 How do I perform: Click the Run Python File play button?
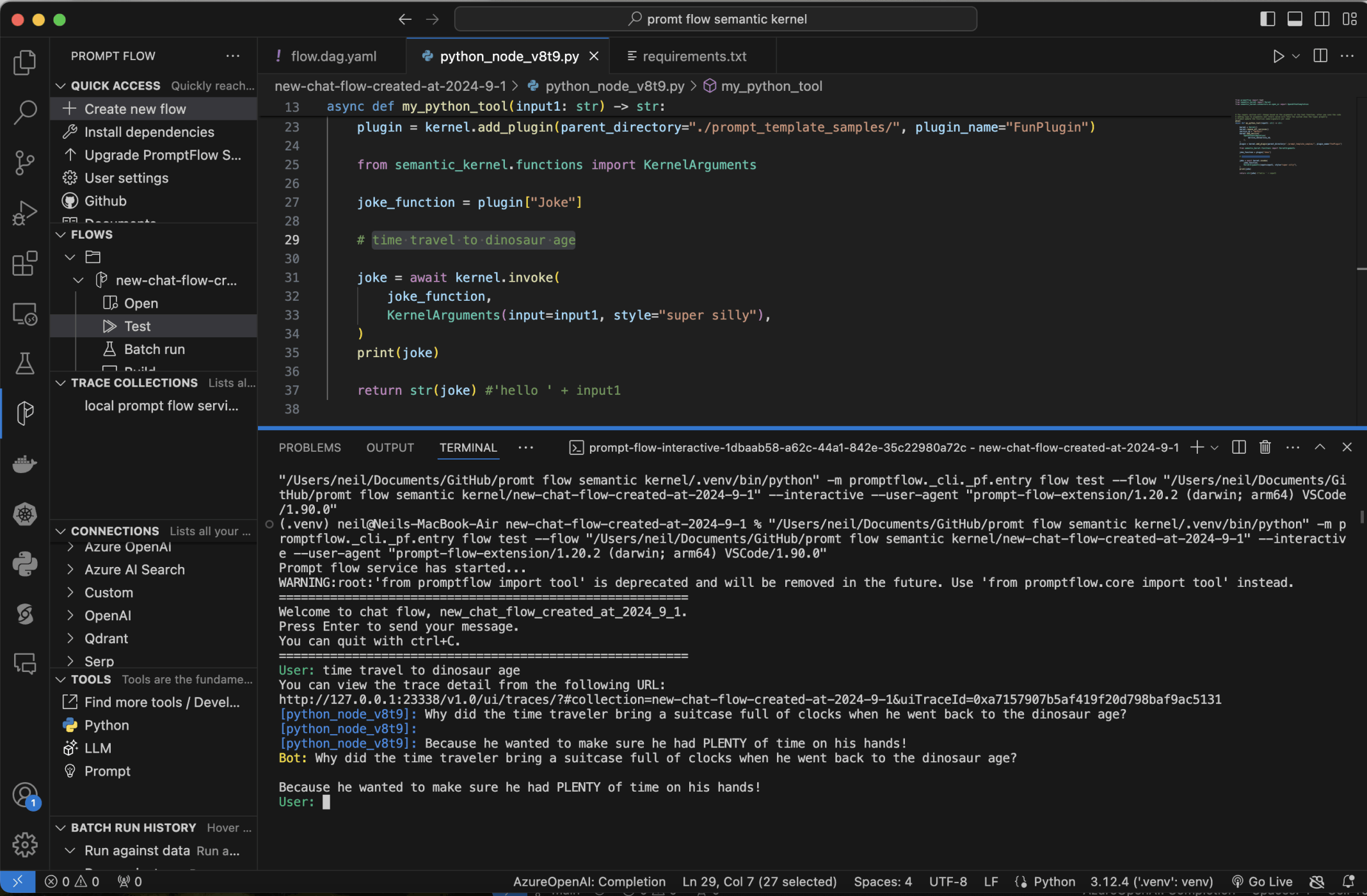pos(1278,56)
